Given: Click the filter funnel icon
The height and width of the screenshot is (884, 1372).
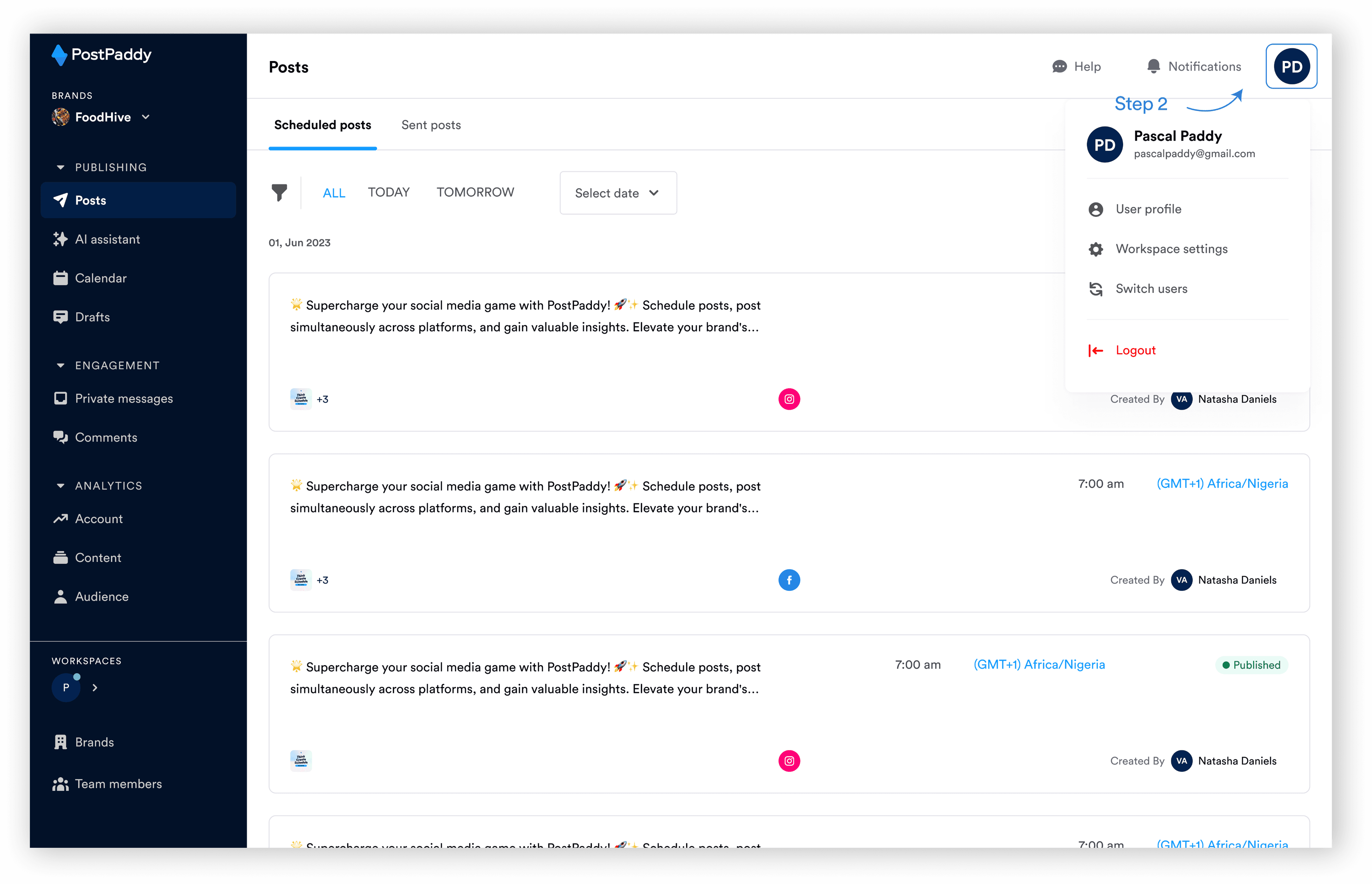Looking at the screenshot, I should click(x=279, y=192).
